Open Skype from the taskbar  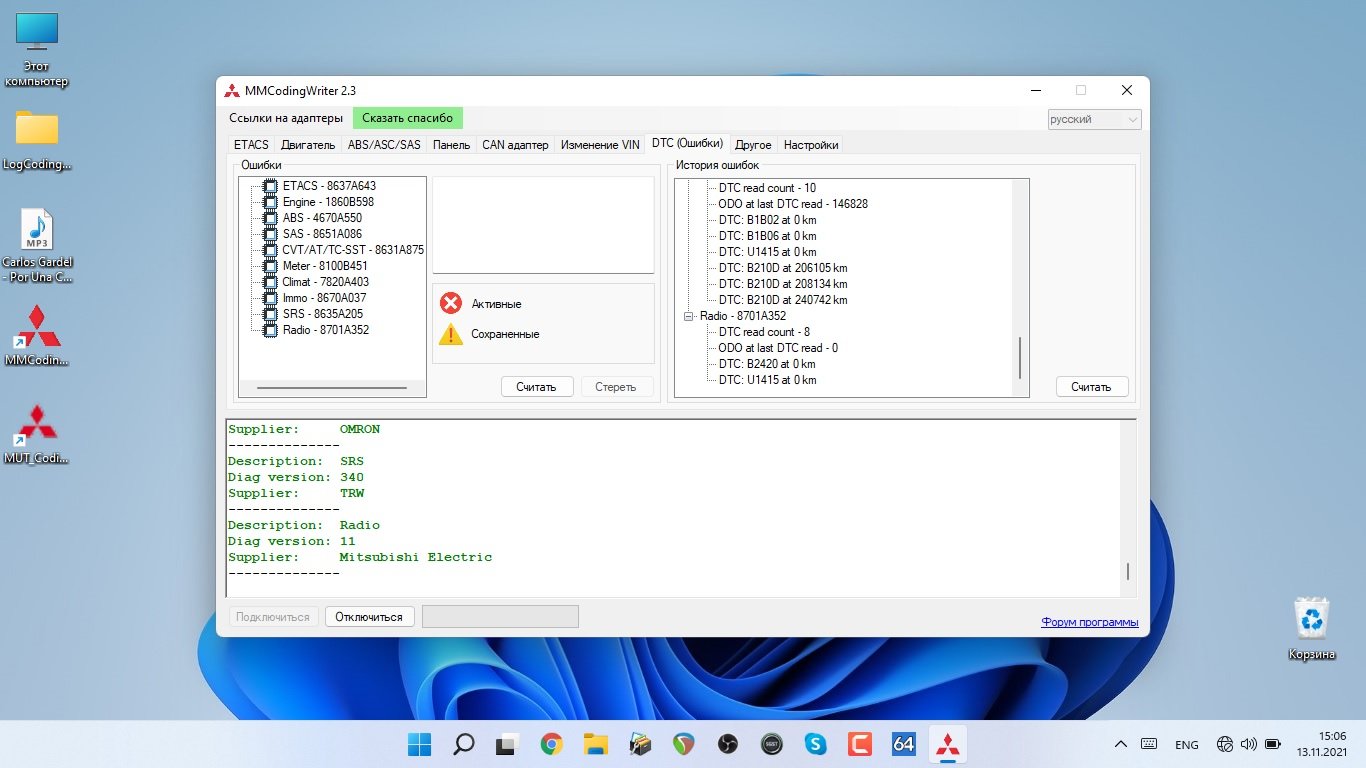[816, 744]
